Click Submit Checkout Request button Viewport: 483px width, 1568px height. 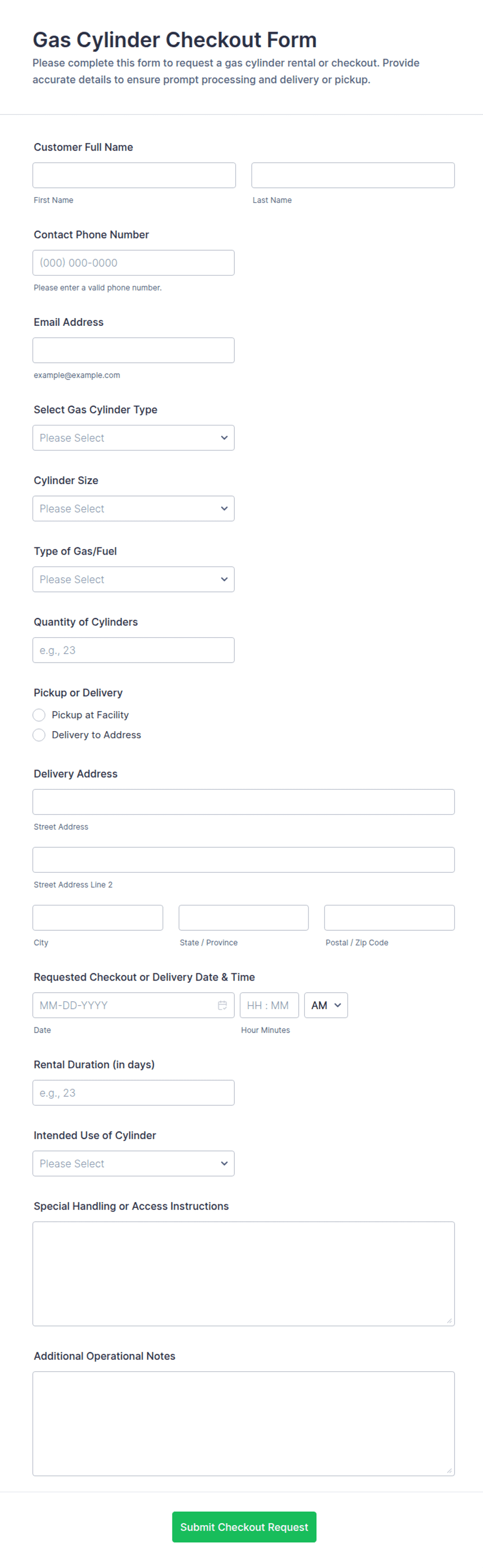click(244, 1526)
